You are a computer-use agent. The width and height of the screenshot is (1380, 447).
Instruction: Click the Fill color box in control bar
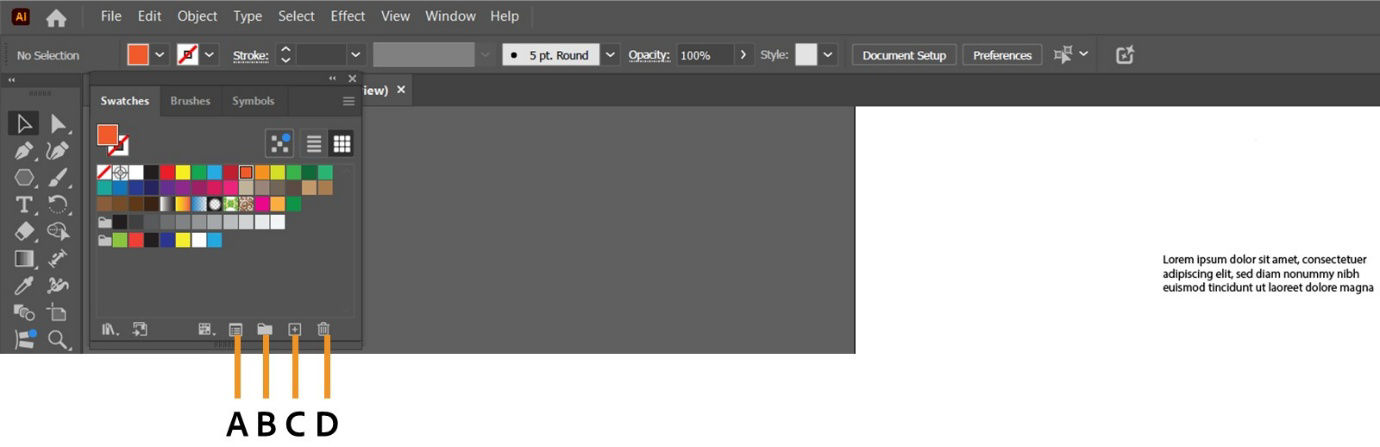138,55
